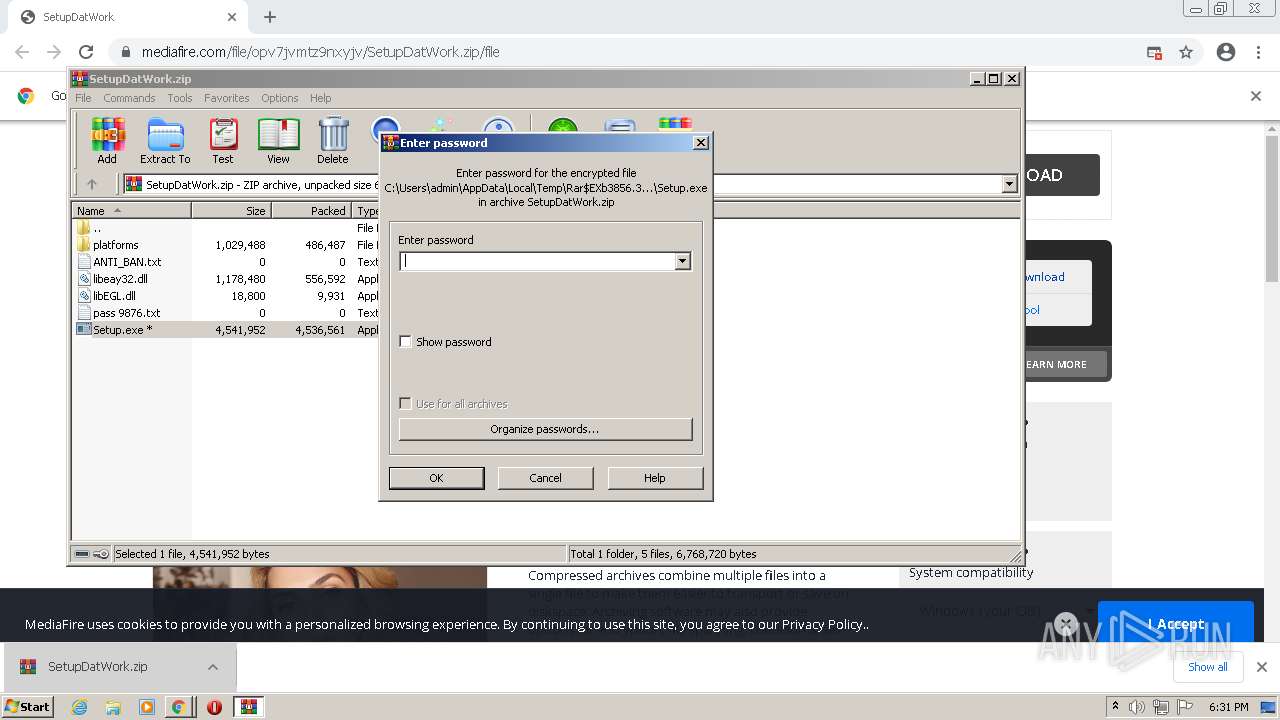This screenshot has width=1280, height=720.
Task: Open the Chrome profile avatar
Action: tap(1226, 52)
